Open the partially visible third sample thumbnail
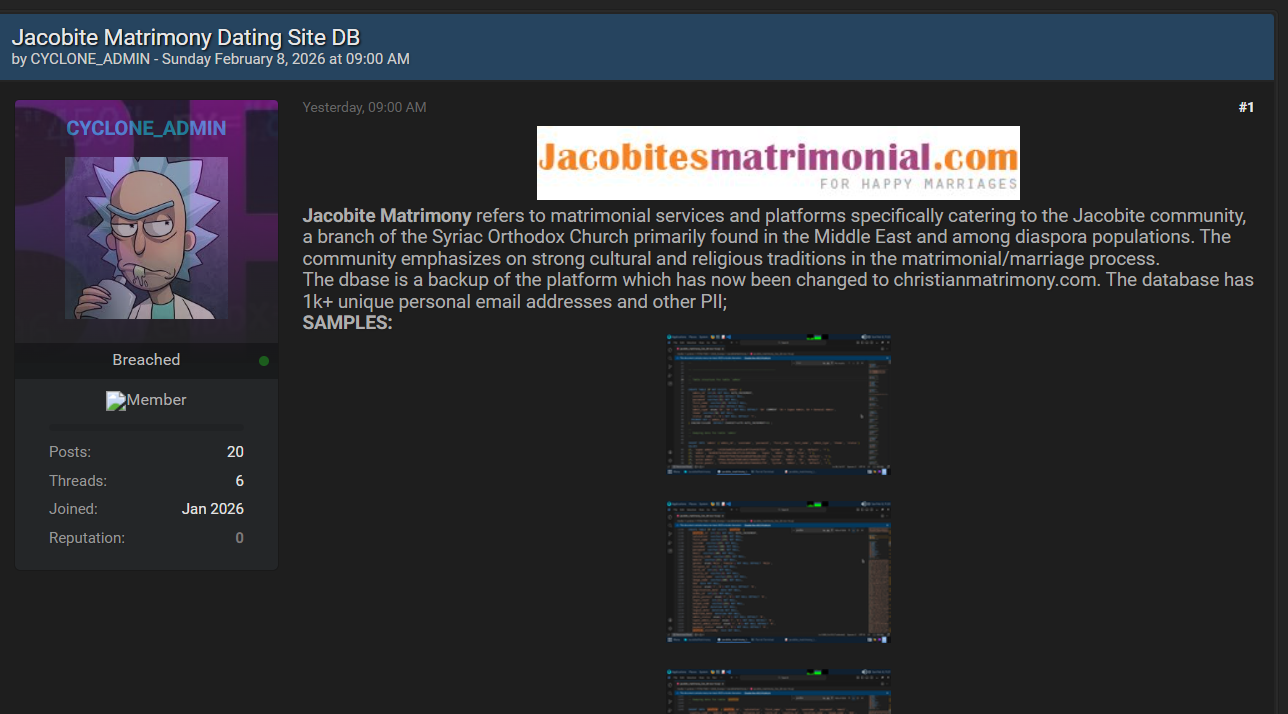The image size is (1288, 714). [778, 692]
